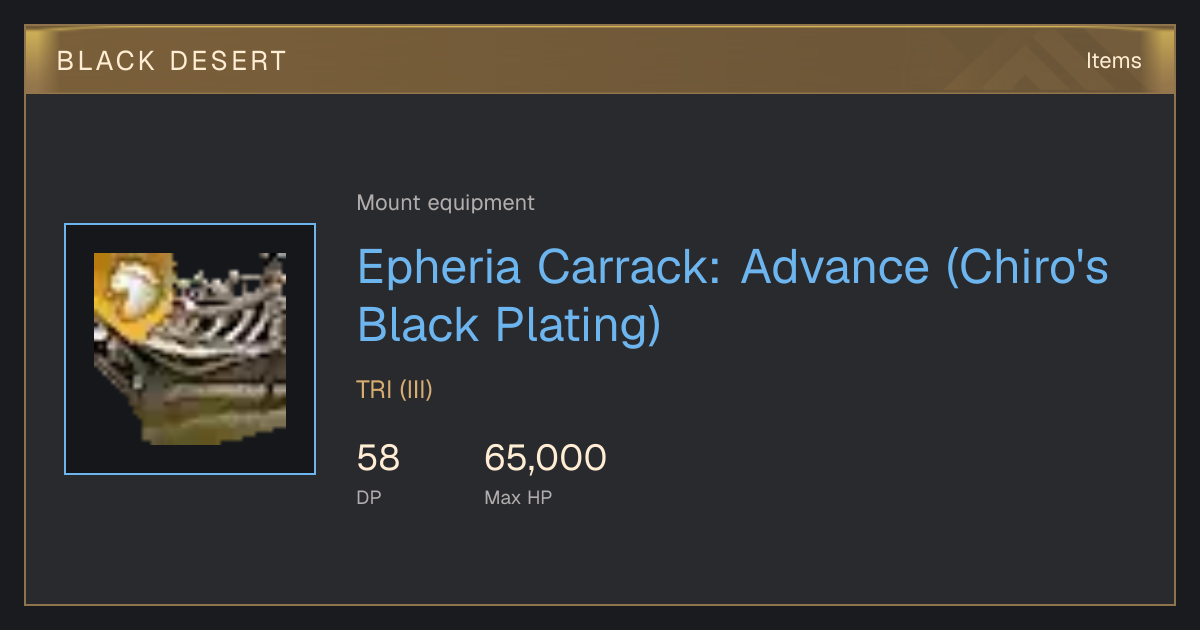Click the Black Plating) title line
1200x630 pixels.
[509, 326]
